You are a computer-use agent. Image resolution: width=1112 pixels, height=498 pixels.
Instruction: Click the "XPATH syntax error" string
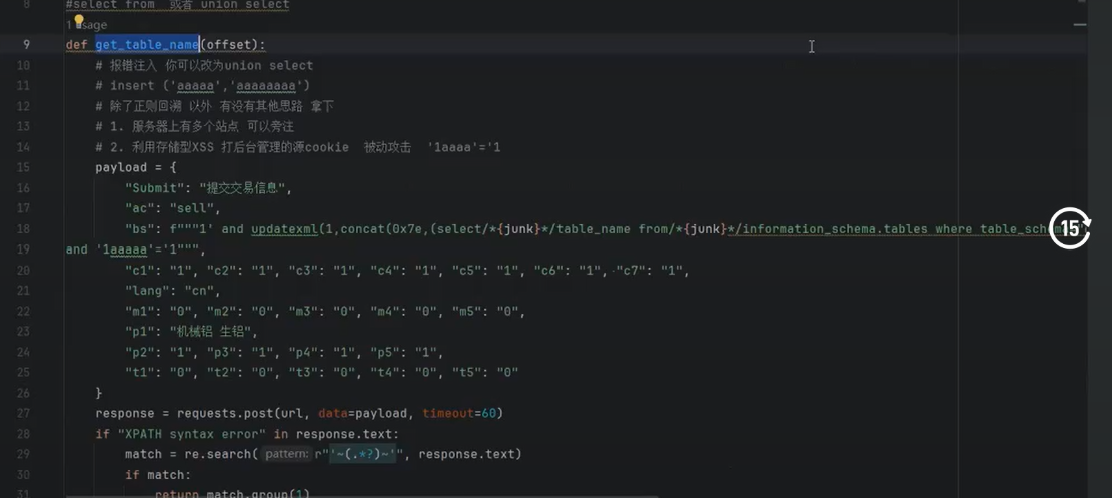click(191, 433)
